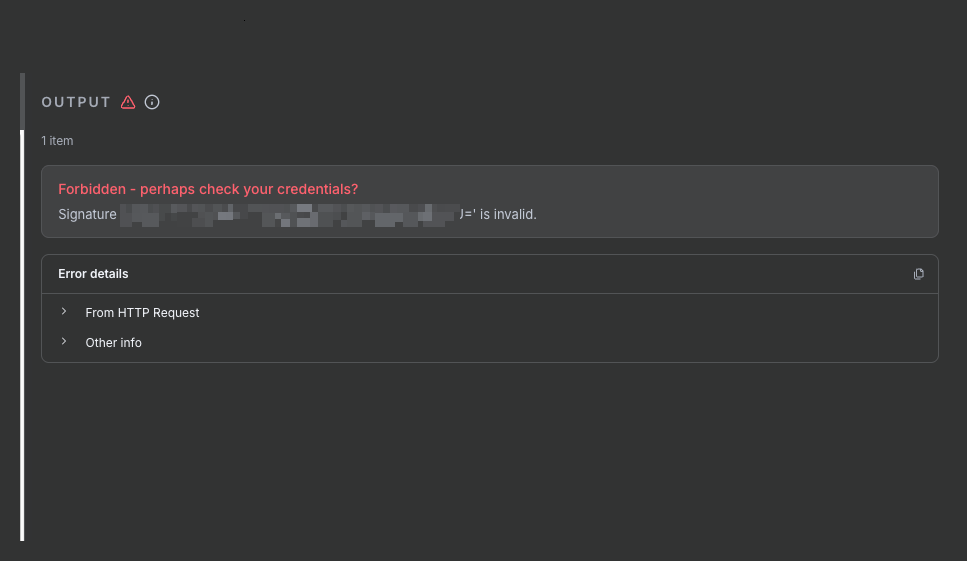
Task: Click empty space right of Error details title
Action: pos(518,274)
